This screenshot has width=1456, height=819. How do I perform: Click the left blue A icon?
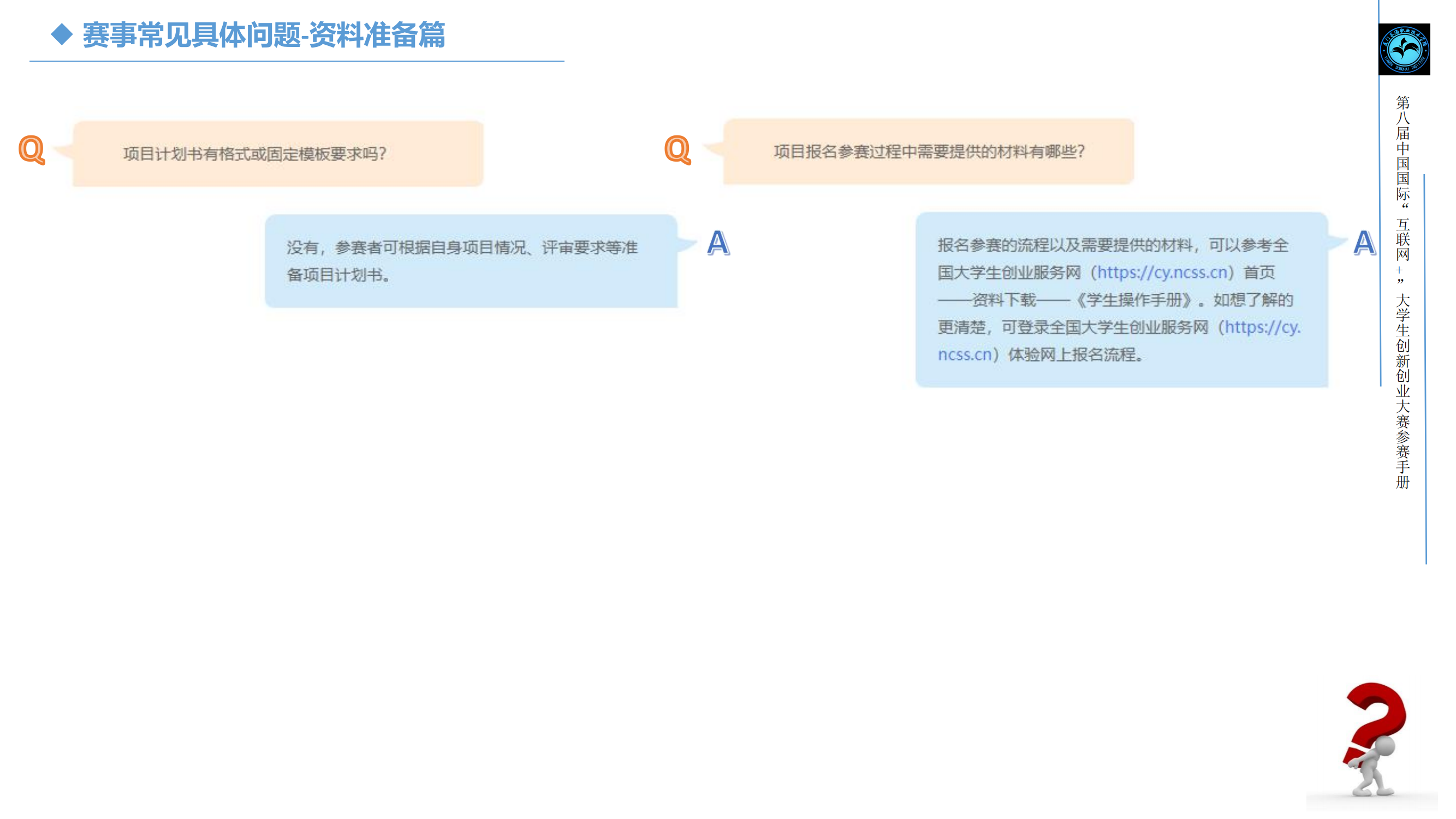click(x=718, y=243)
